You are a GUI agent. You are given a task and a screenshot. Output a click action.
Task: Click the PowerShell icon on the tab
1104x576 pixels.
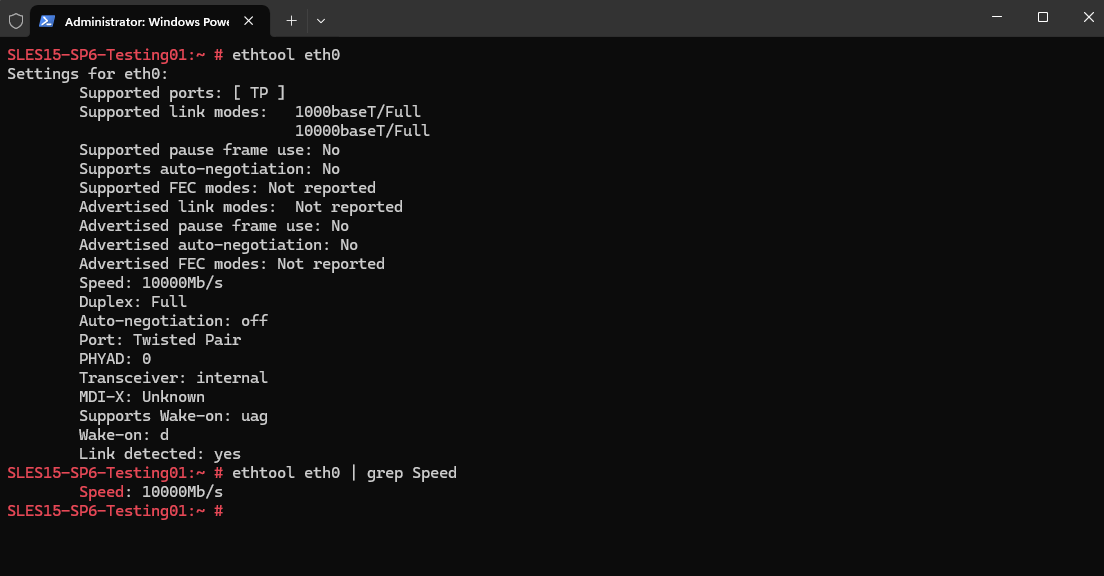click(x=47, y=20)
